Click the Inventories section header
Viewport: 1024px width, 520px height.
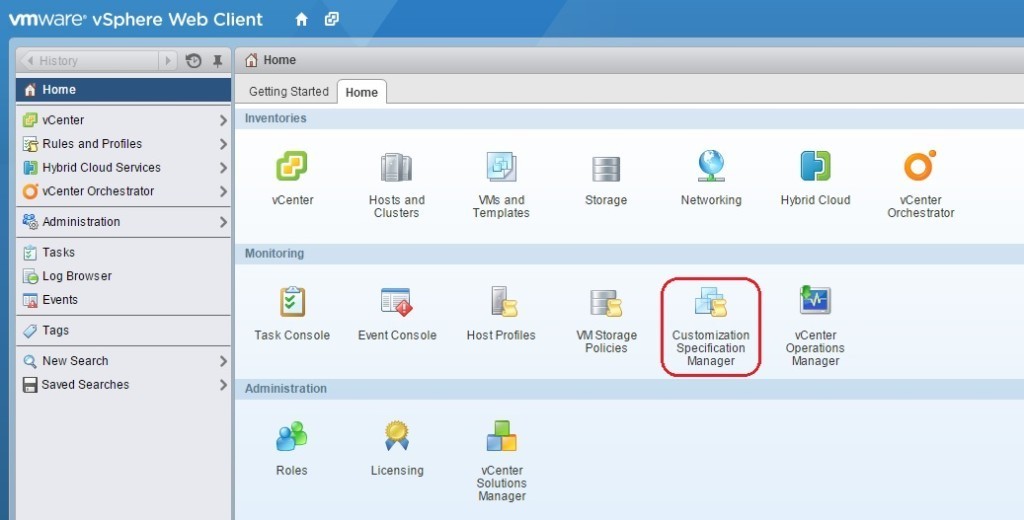(x=275, y=118)
